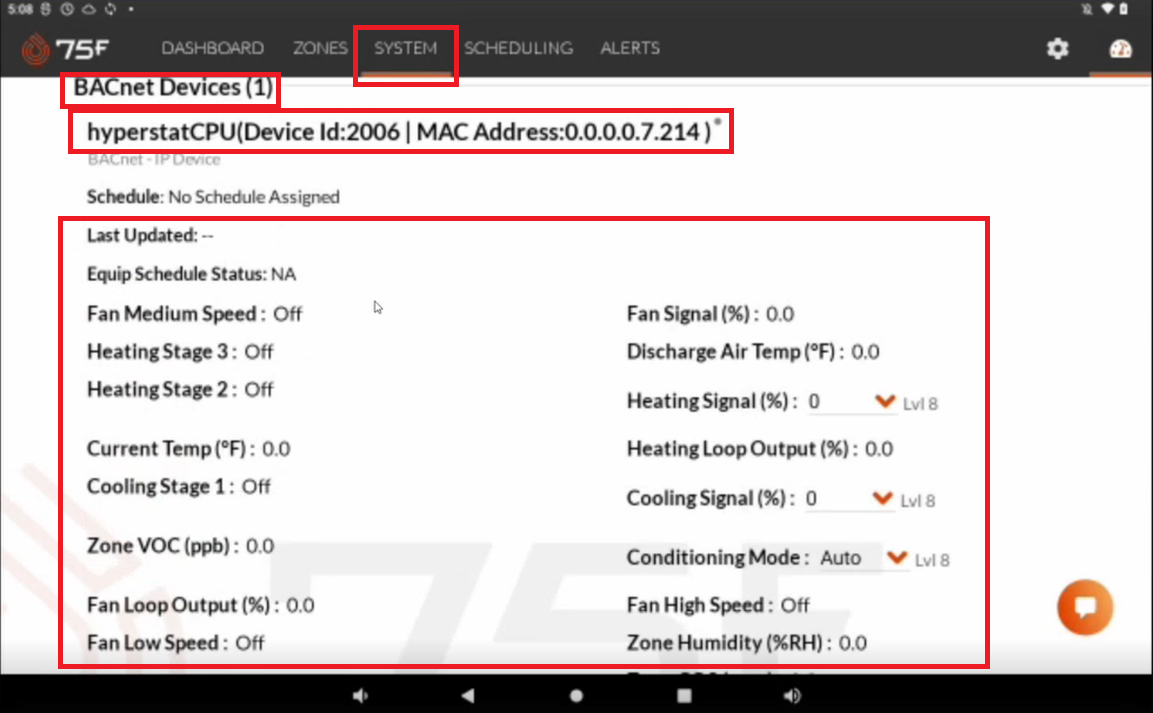The height and width of the screenshot is (713, 1153).
Task: Click the Fan Medium Speed Off value
Action: tap(288, 314)
